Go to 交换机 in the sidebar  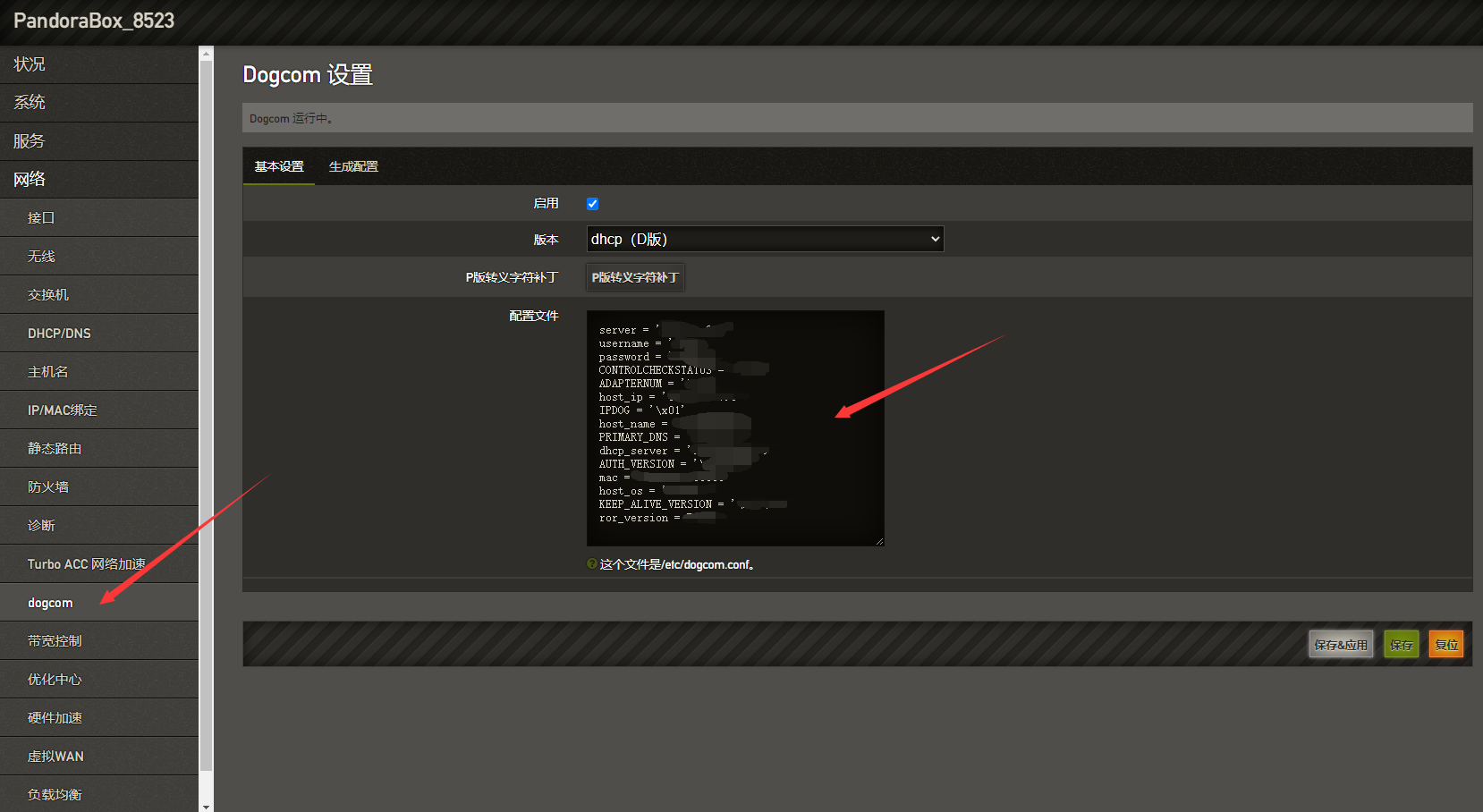coord(98,295)
